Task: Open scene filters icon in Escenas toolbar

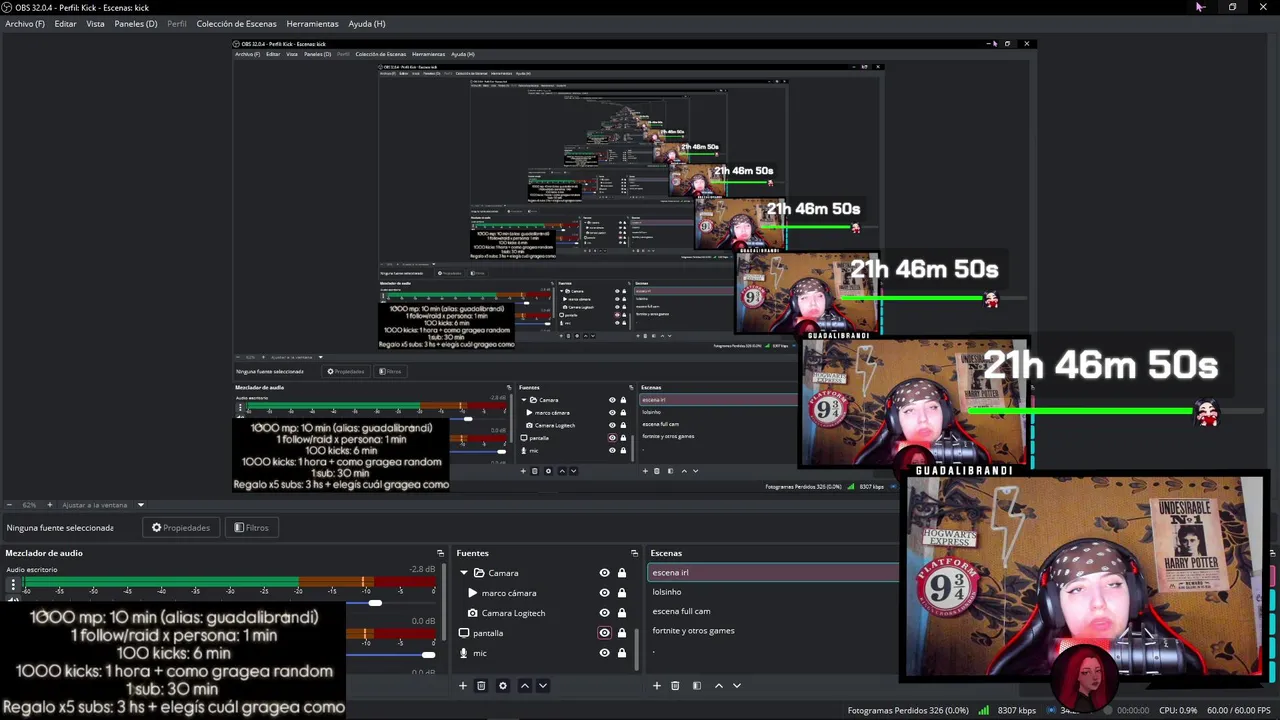Action: point(697,686)
